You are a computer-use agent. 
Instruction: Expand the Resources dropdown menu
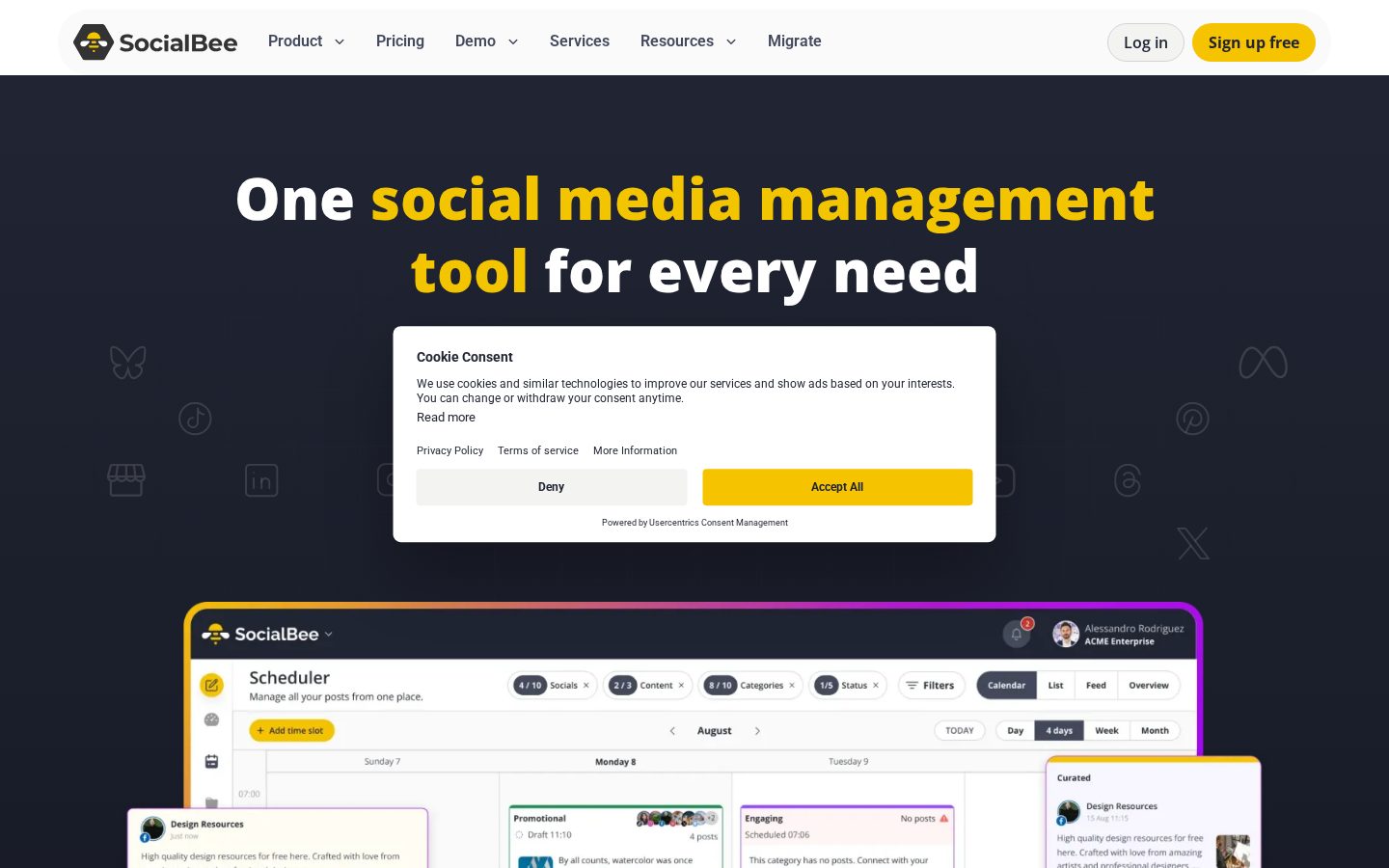coord(689,41)
